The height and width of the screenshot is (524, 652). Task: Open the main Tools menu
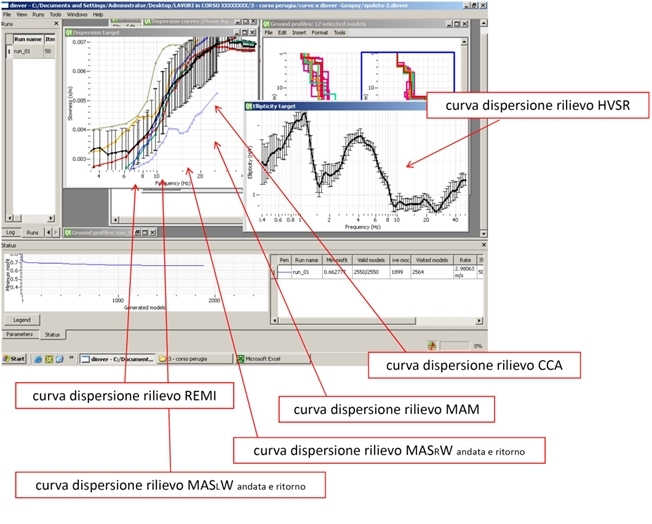pos(55,14)
